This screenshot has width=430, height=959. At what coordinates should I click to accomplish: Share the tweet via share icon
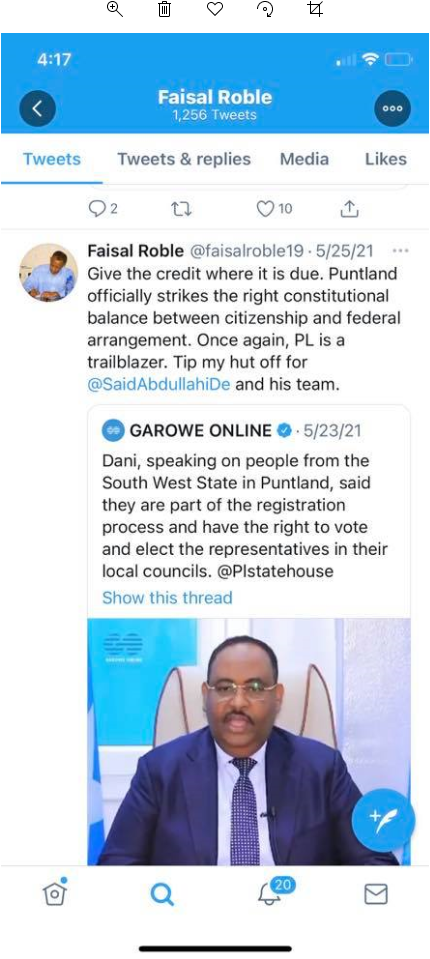pyautogui.click(x=349, y=209)
